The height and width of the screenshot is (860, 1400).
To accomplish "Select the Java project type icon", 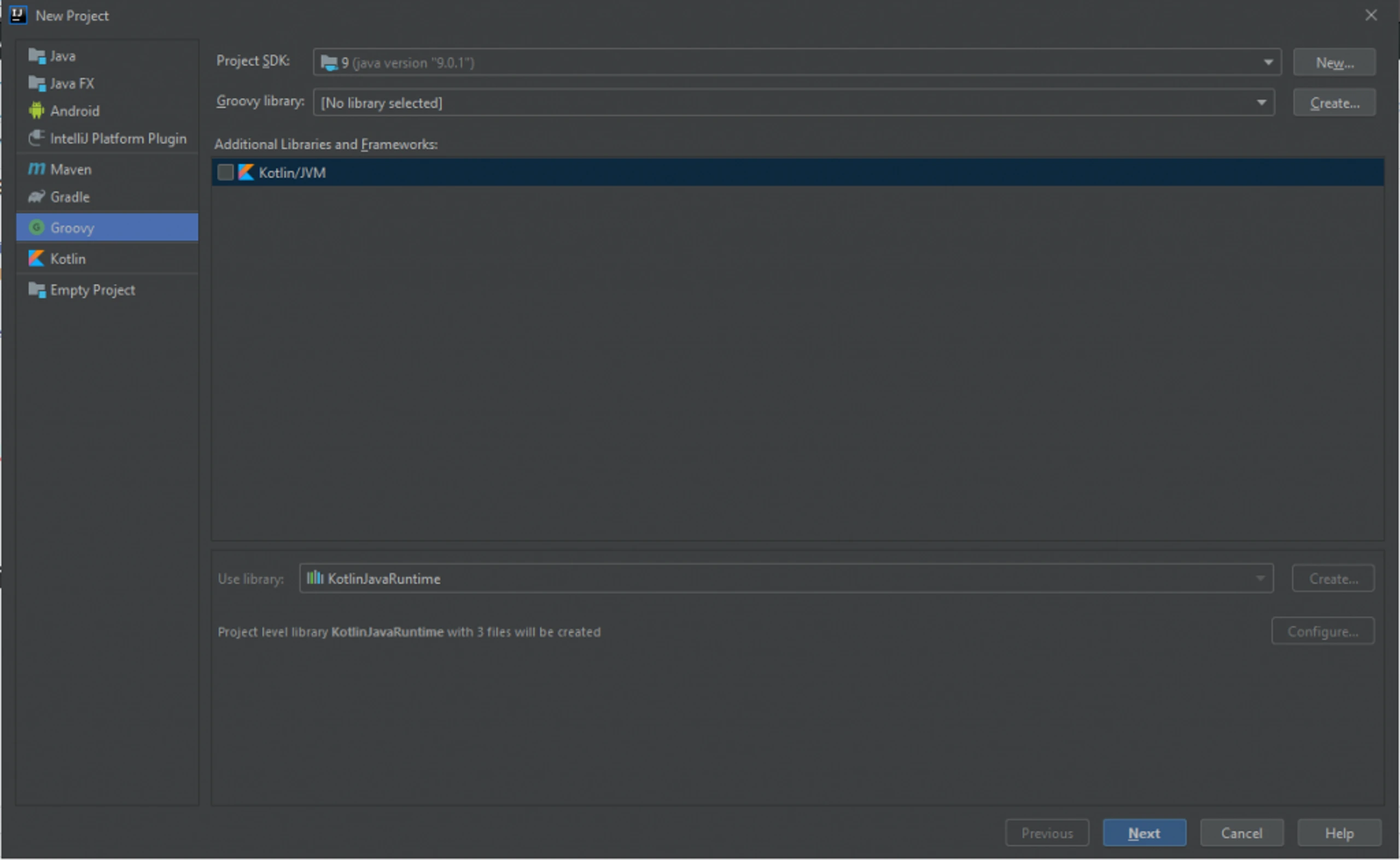I will click(37, 56).
